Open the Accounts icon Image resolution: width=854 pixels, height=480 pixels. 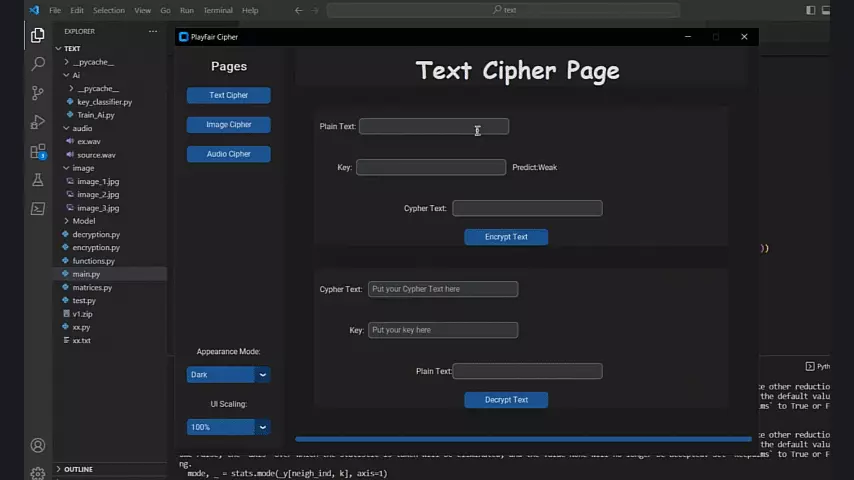(38, 445)
